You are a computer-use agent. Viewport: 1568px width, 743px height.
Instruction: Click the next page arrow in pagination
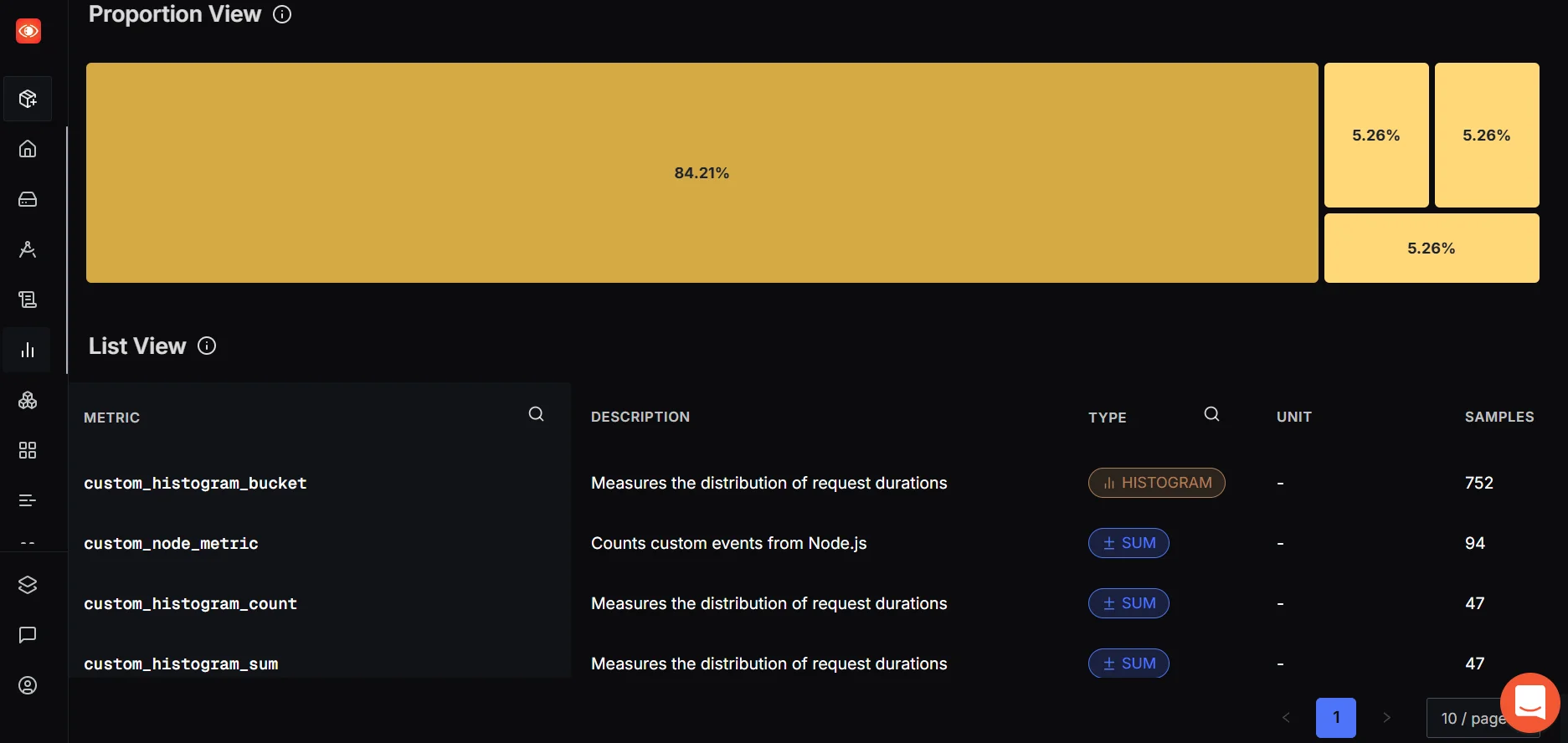[x=1386, y=718]
